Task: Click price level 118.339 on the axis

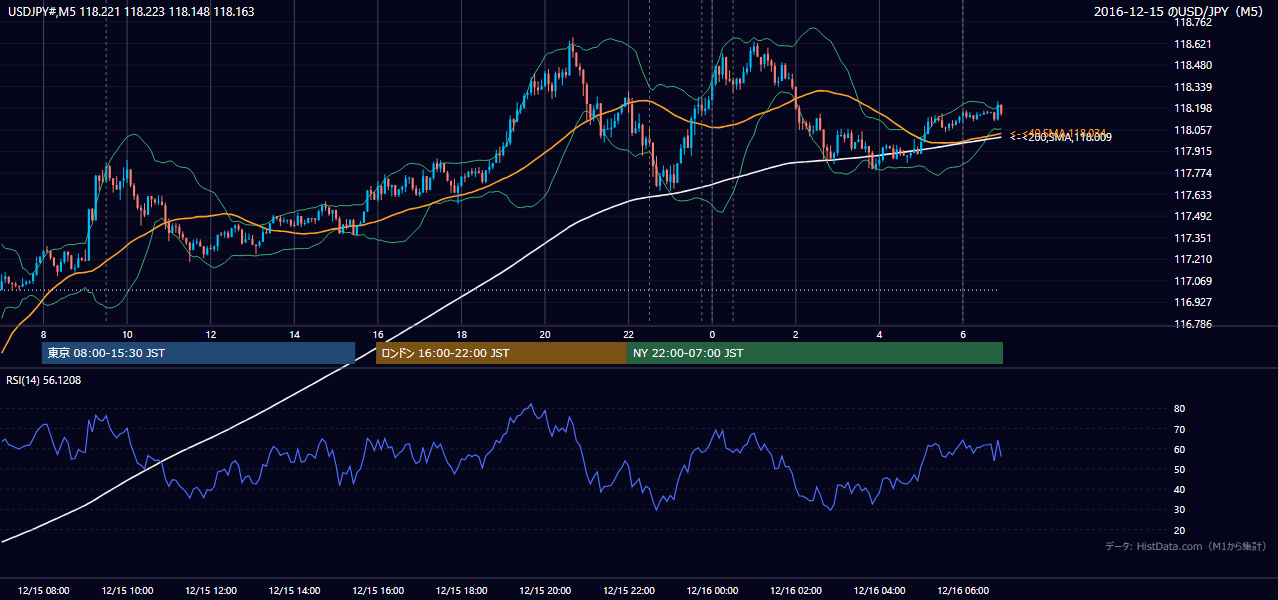Action: click(1192, 87)
